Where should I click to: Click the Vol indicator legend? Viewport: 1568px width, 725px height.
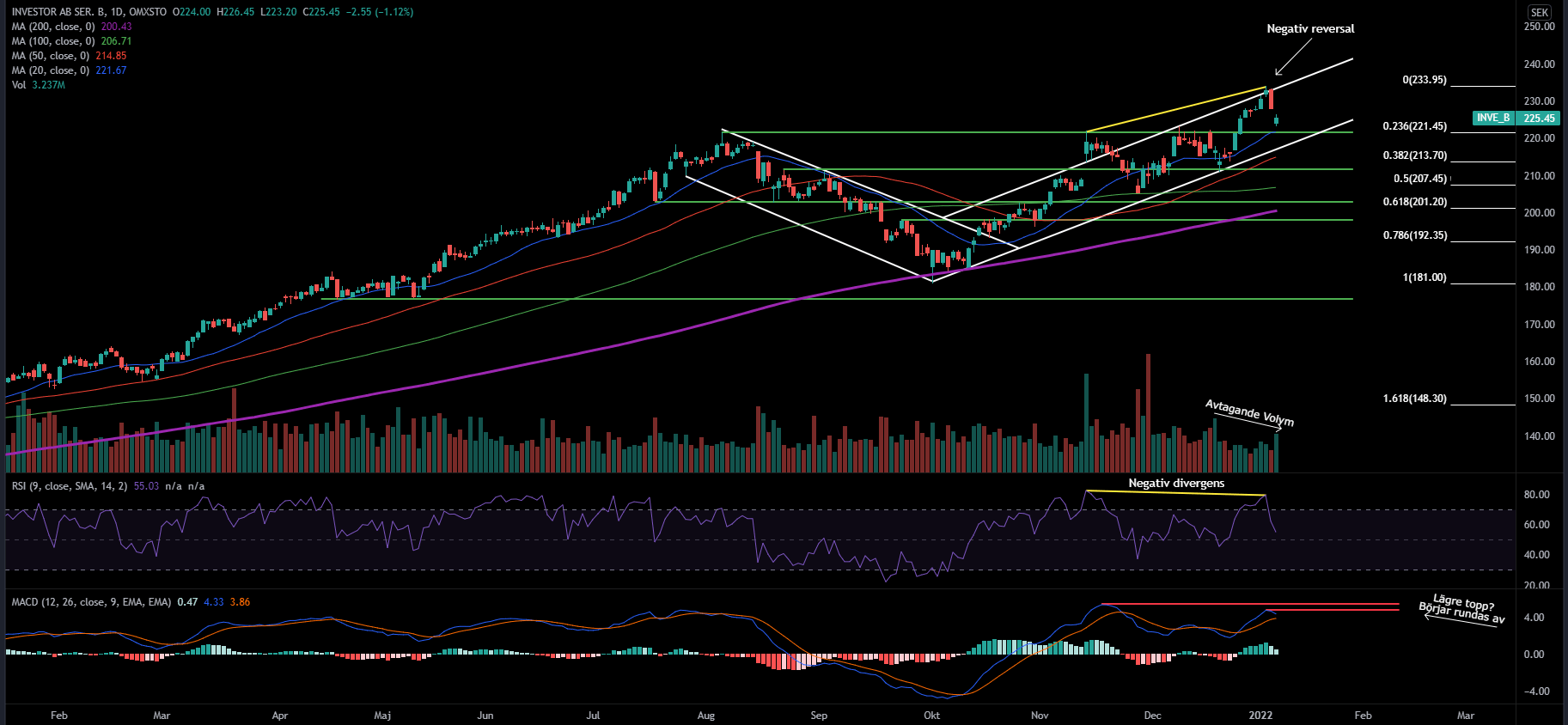[19, 85]
